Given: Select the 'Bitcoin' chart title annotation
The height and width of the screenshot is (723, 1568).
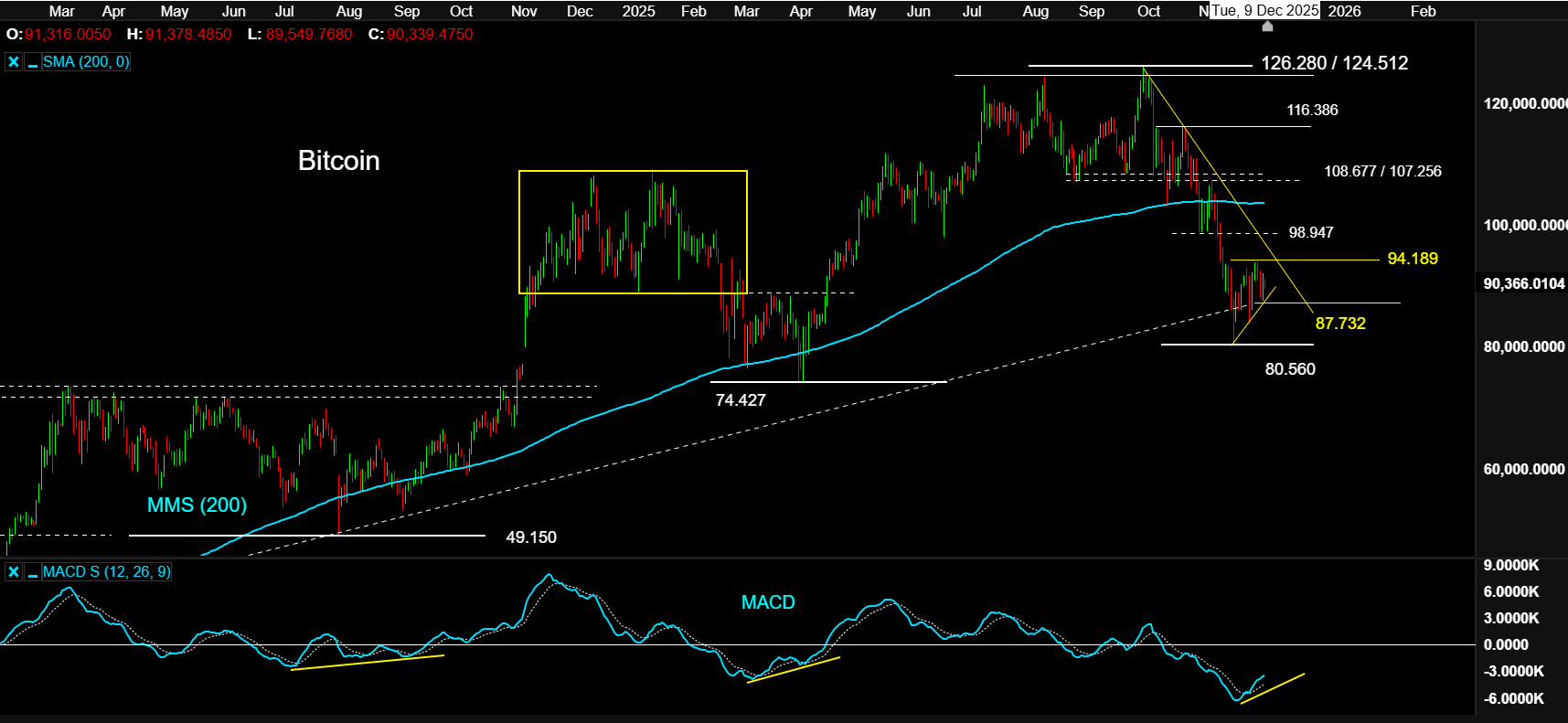Looking at the screenshot, I should (x=338, y=161).
